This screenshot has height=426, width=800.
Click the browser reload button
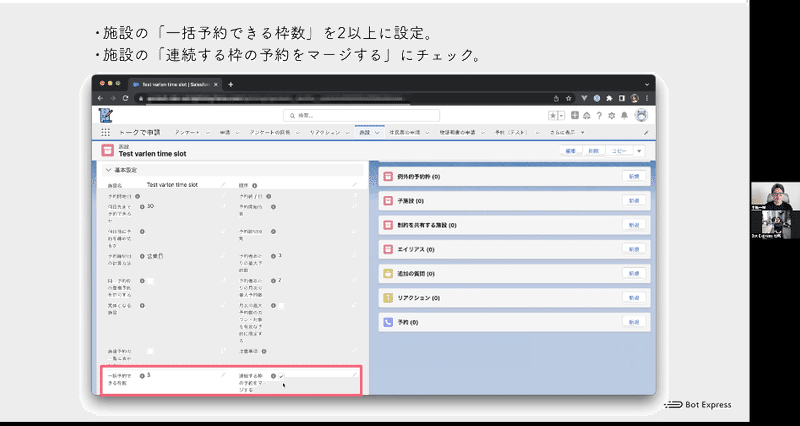pyautogui.click(x=127, y=98)
